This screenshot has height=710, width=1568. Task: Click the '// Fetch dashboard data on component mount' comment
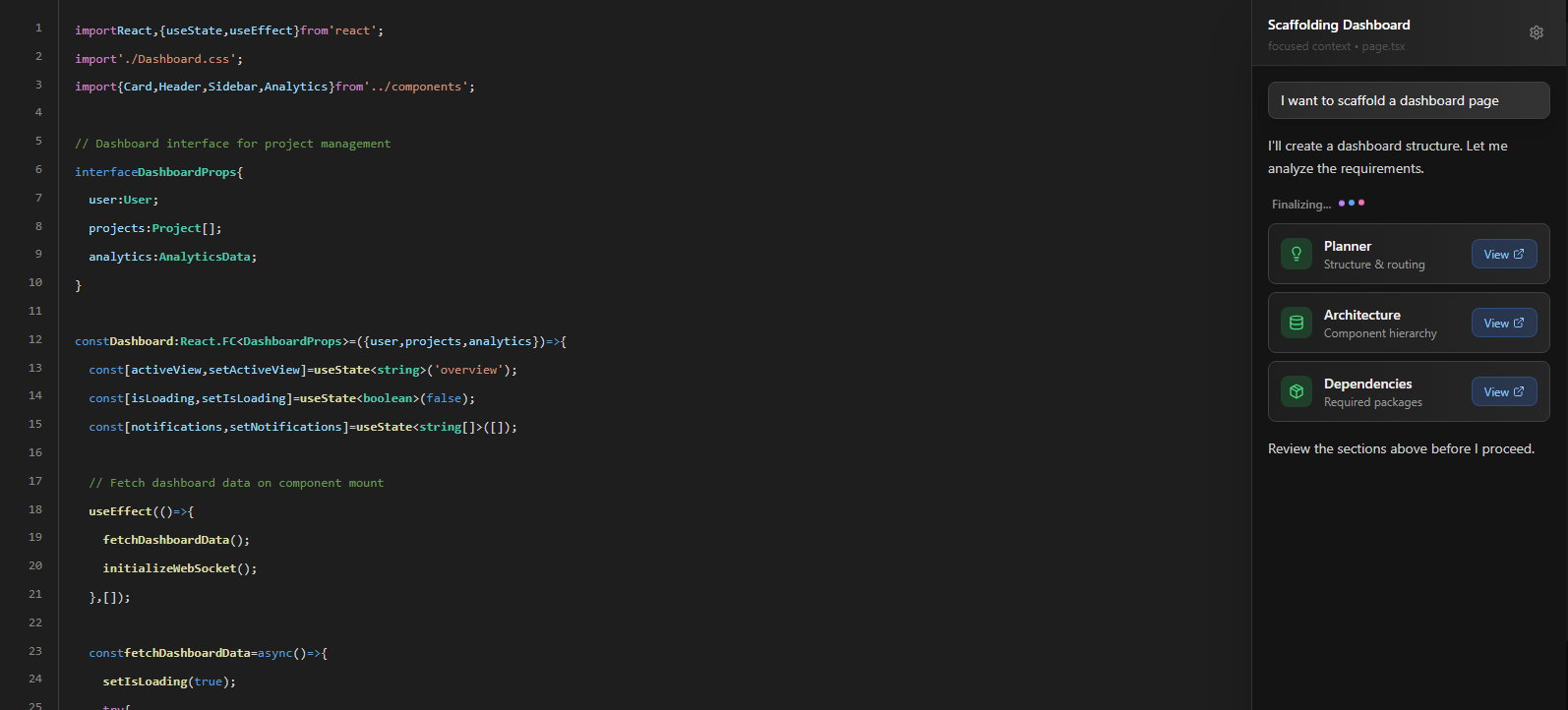coord(236,483)
